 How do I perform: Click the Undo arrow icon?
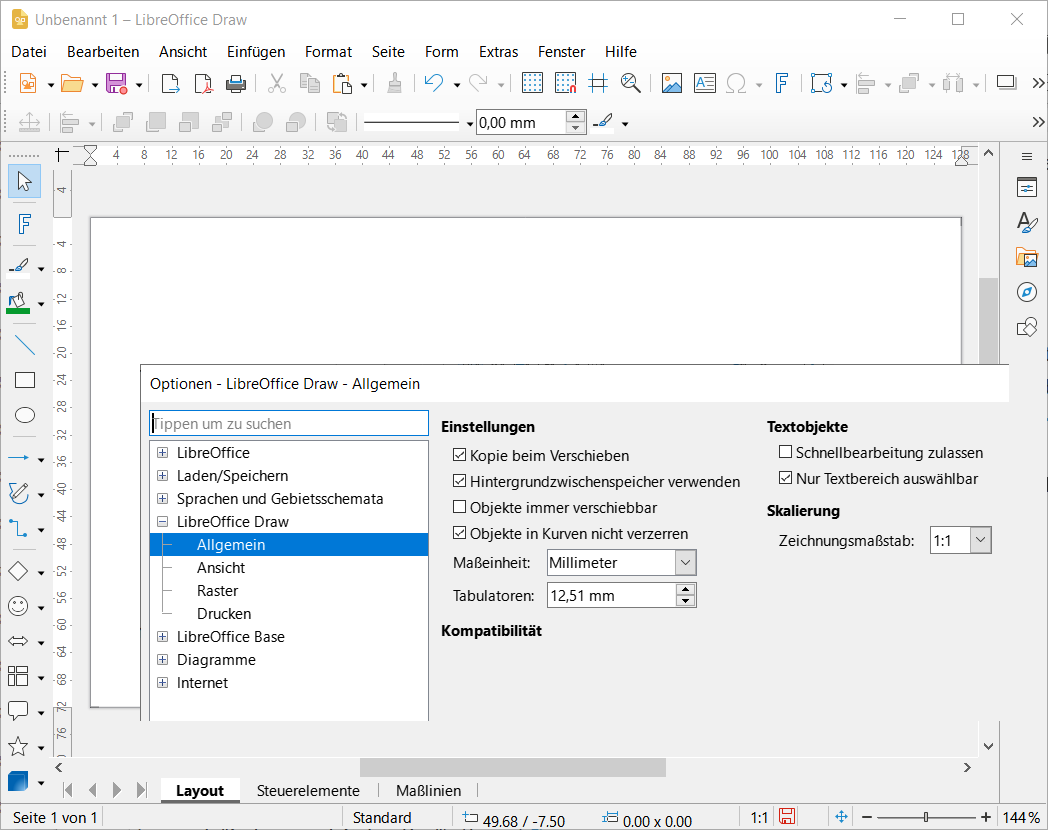(434, 84)
